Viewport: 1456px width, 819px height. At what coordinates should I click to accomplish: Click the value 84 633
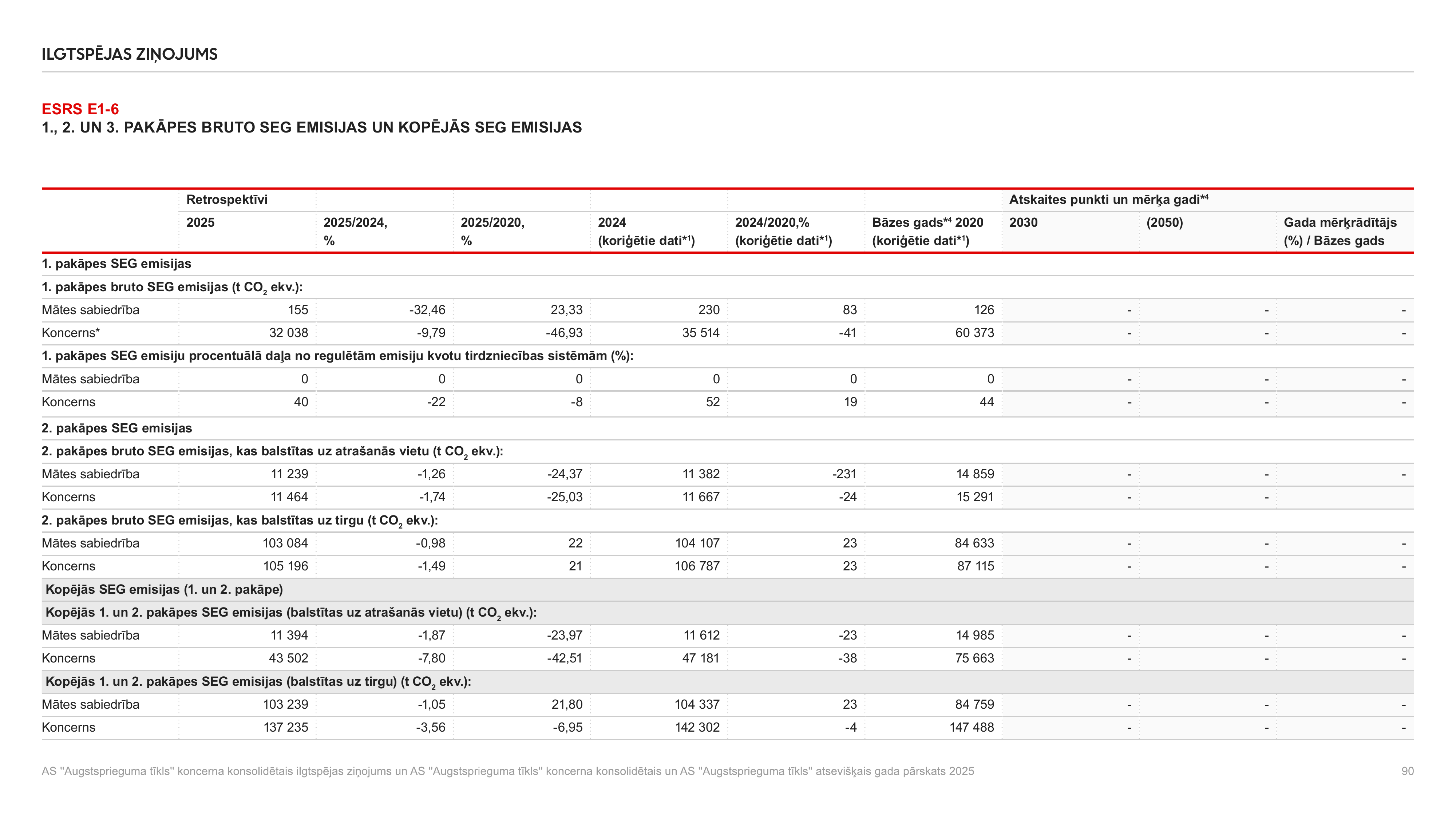pyautogui.click(x=974, y=543)
